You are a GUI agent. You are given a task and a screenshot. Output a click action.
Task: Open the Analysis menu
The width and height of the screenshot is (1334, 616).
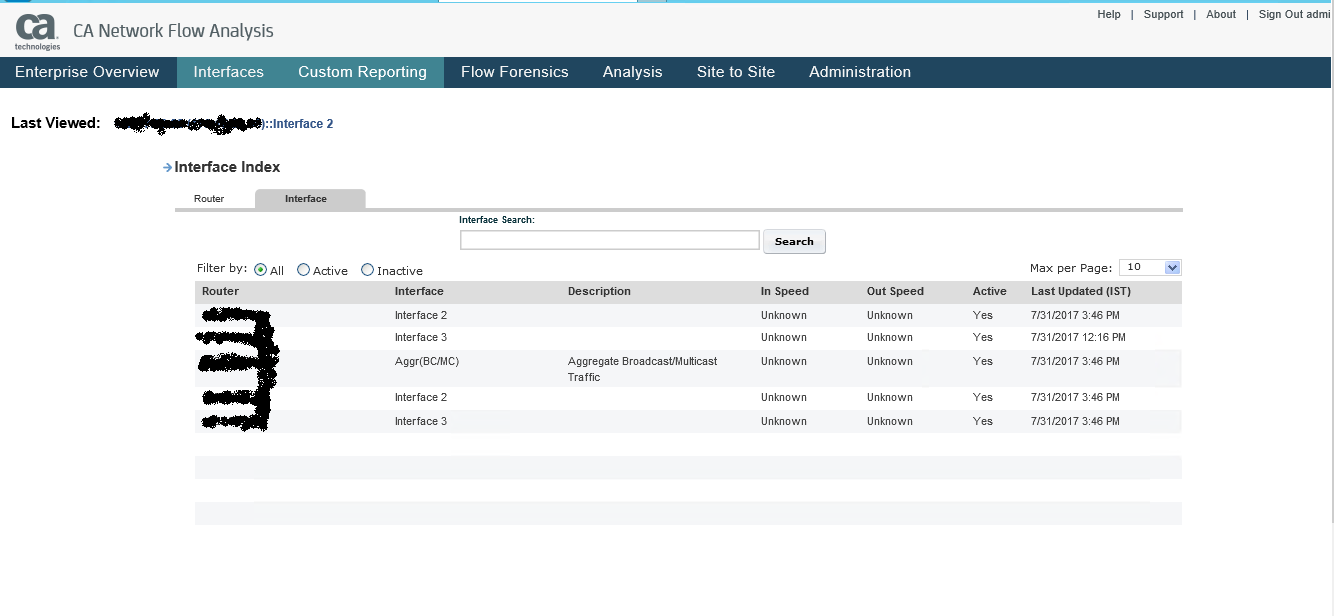tap(633, 72)
